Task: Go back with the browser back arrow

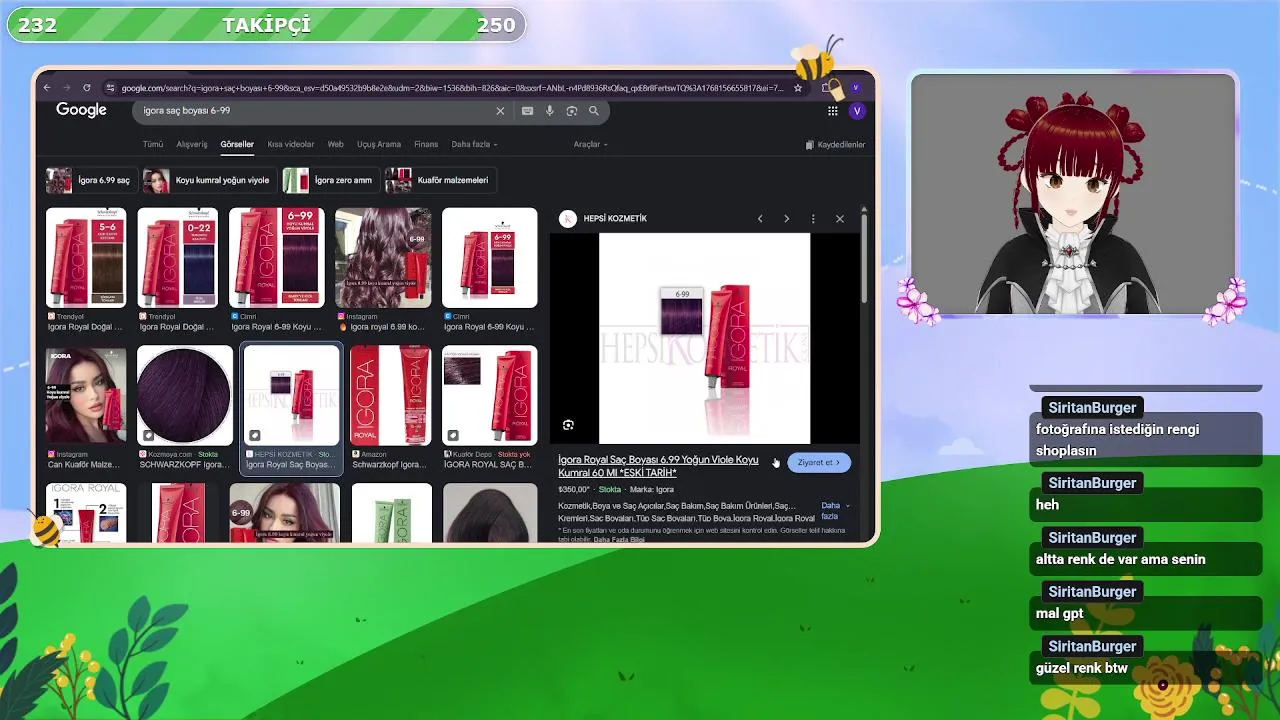Action: pyautogui.click(x=46, y=88)
